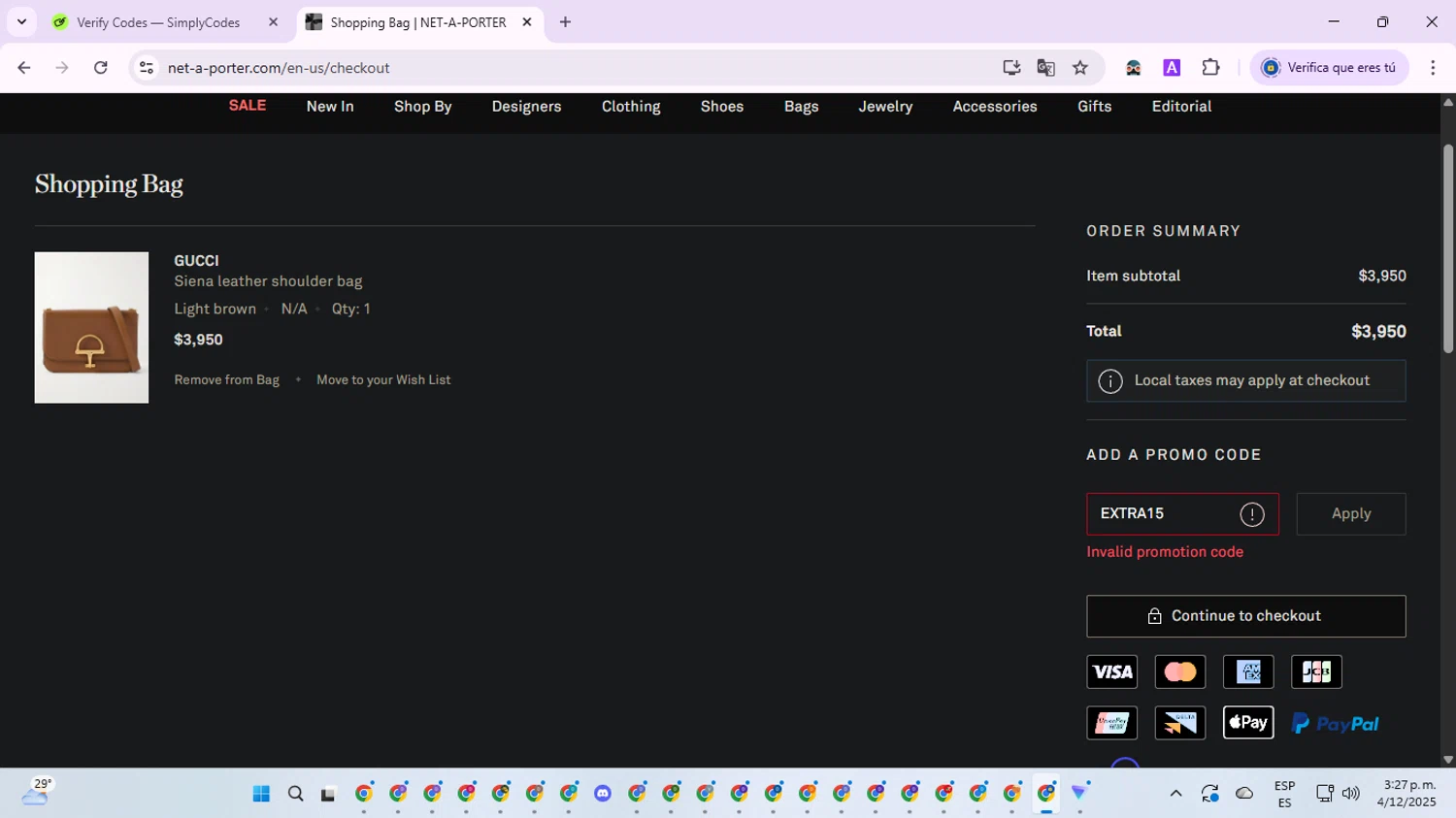Open the Clothing menu
The image size is (1456, 818).
click(x=631, y=107)
